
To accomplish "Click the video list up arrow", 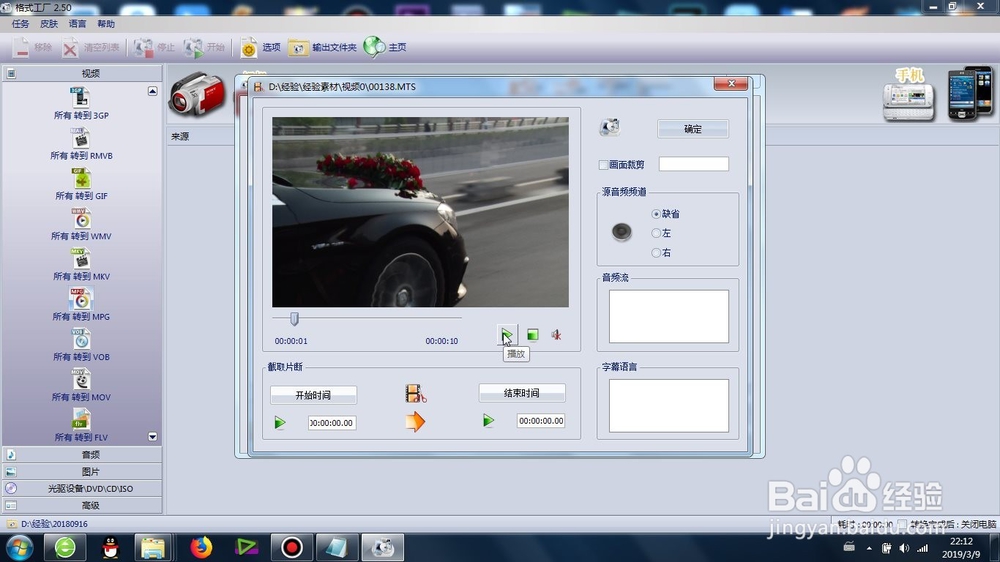I will tap(152, 91).
